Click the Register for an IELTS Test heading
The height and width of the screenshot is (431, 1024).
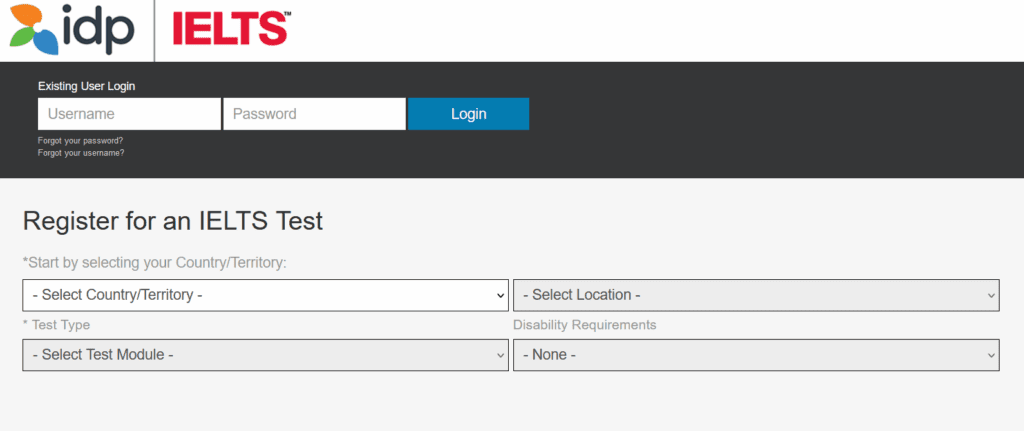coord(173,221)
